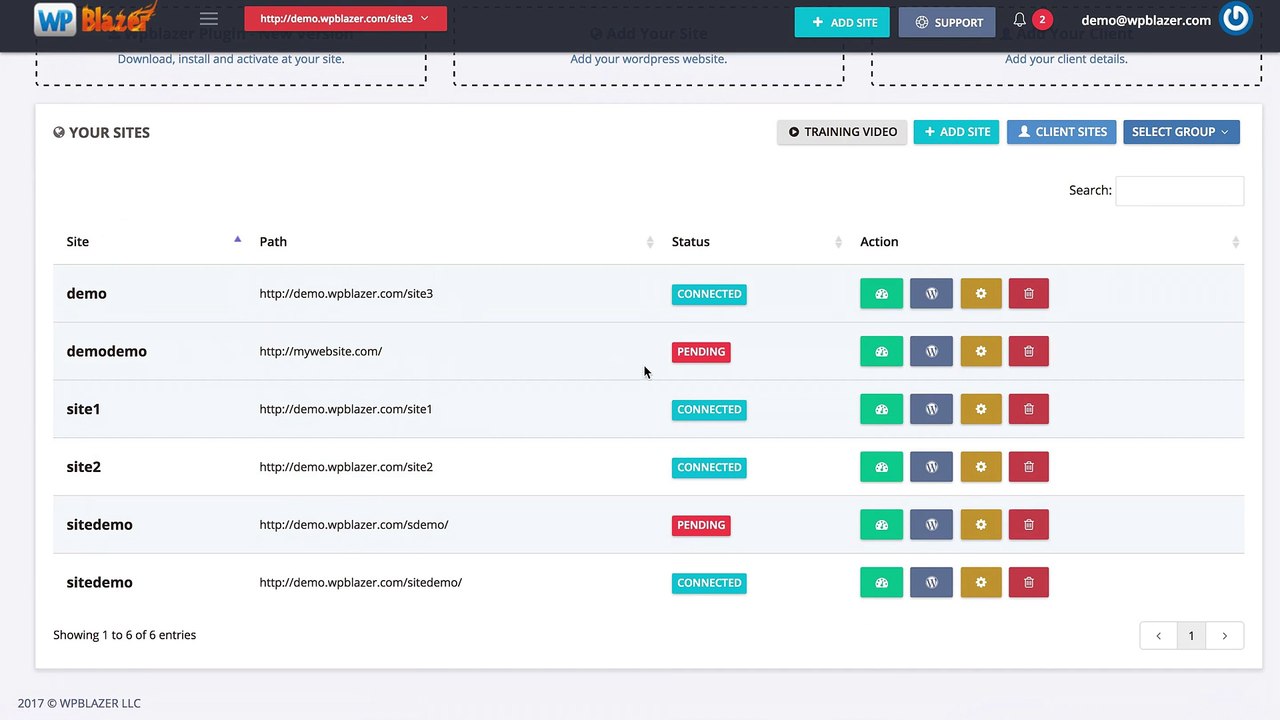
Task: Open settings gear for site1 row
Action: (981, 409)
